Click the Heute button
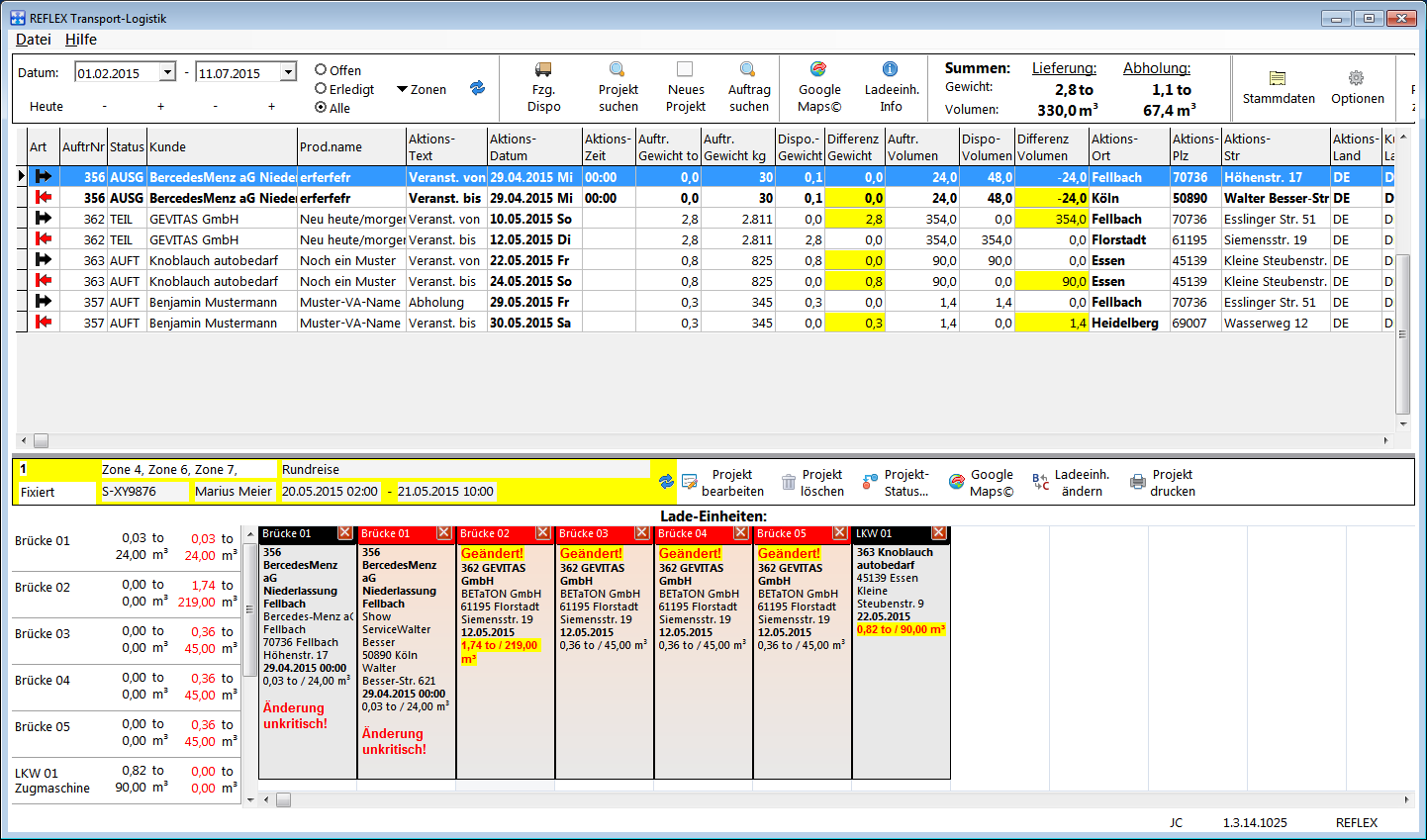The image size is (1427, 840). click(x=47, y=106)
